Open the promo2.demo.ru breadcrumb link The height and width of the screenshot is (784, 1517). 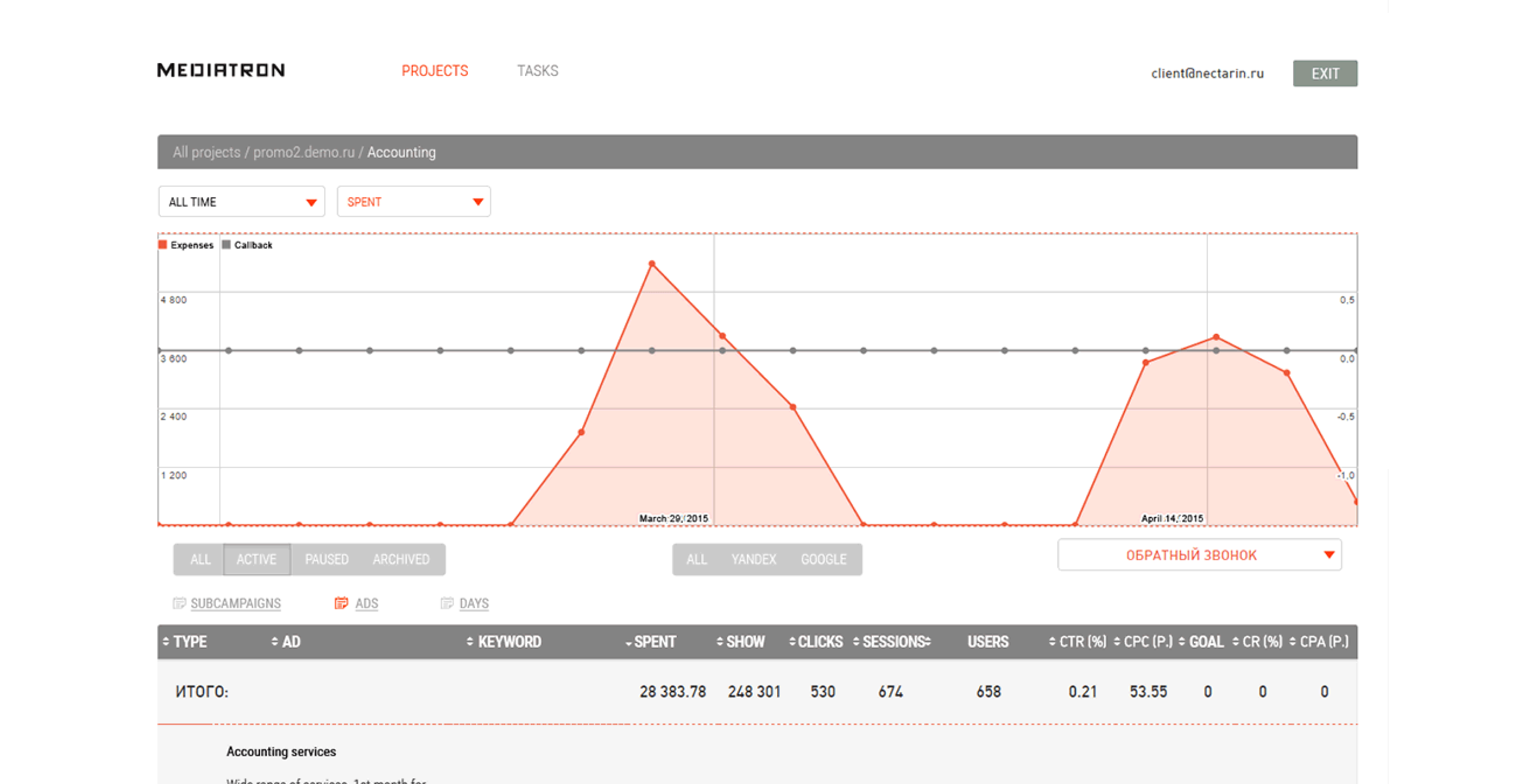pos(304,152)
